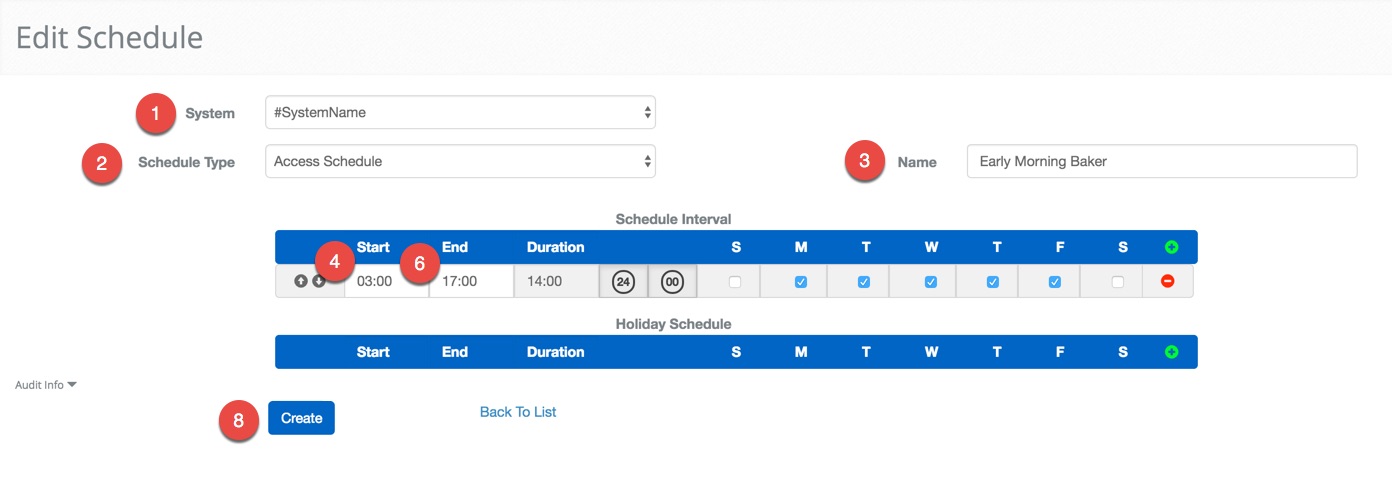Enable the Saturday checkbox in interval row
The height and width of the screenshot is (477, 1392).
(1118, 282)
